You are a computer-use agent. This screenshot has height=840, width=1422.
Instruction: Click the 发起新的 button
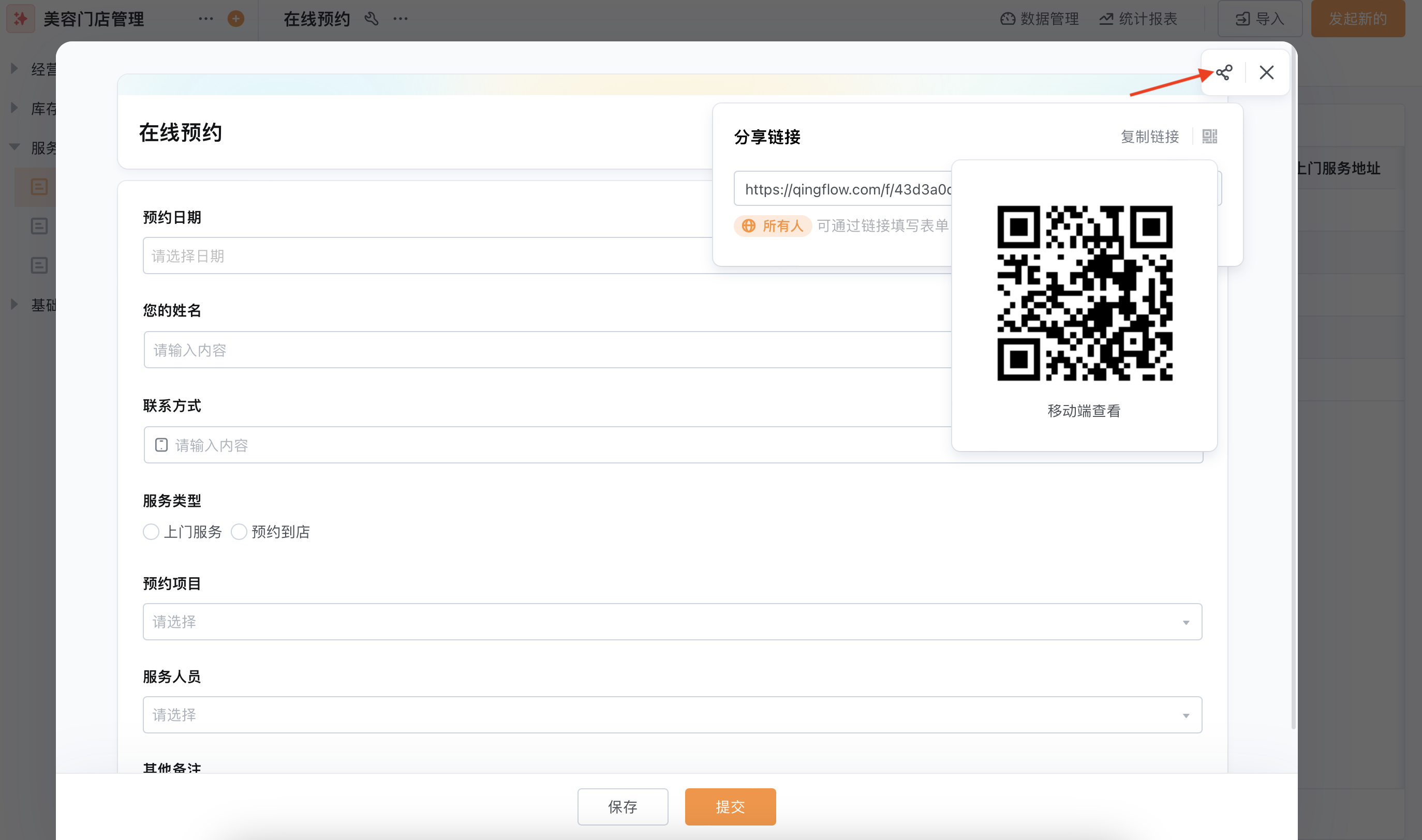(x=1357, y=19)
